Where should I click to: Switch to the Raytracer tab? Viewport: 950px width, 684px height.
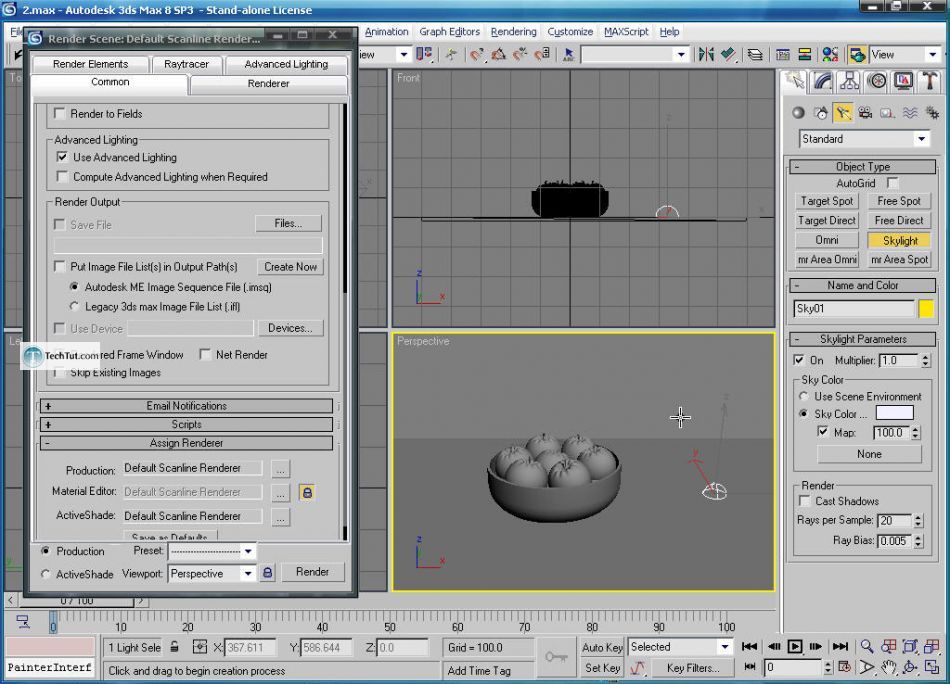186,64
